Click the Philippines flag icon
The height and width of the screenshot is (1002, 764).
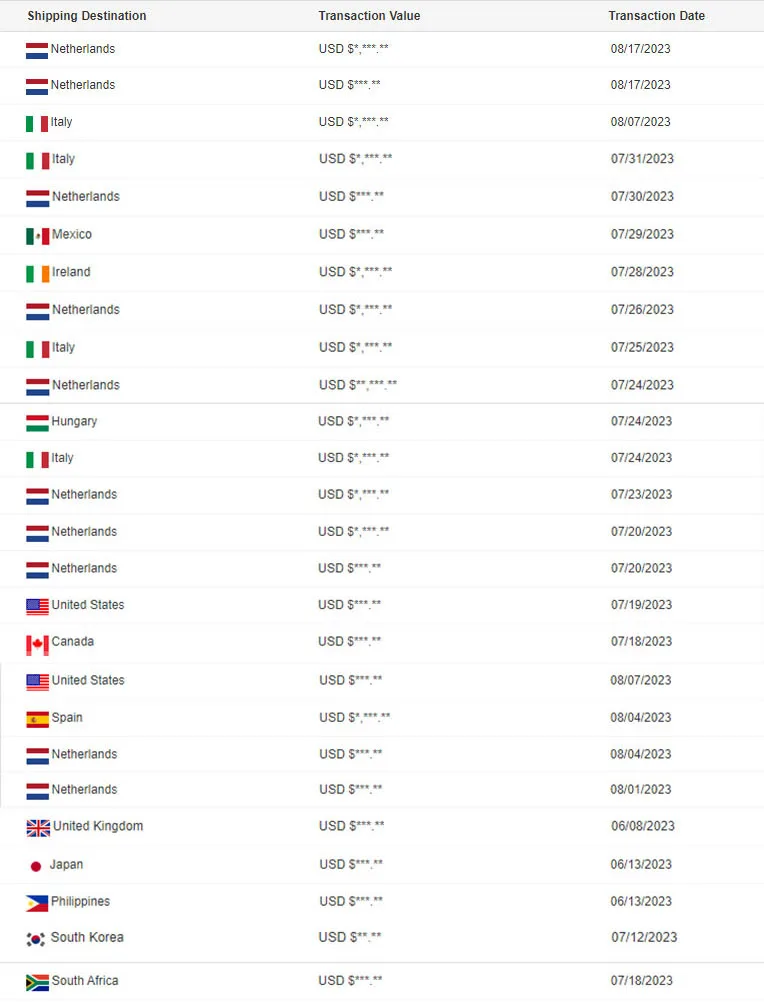click(37, 903)
